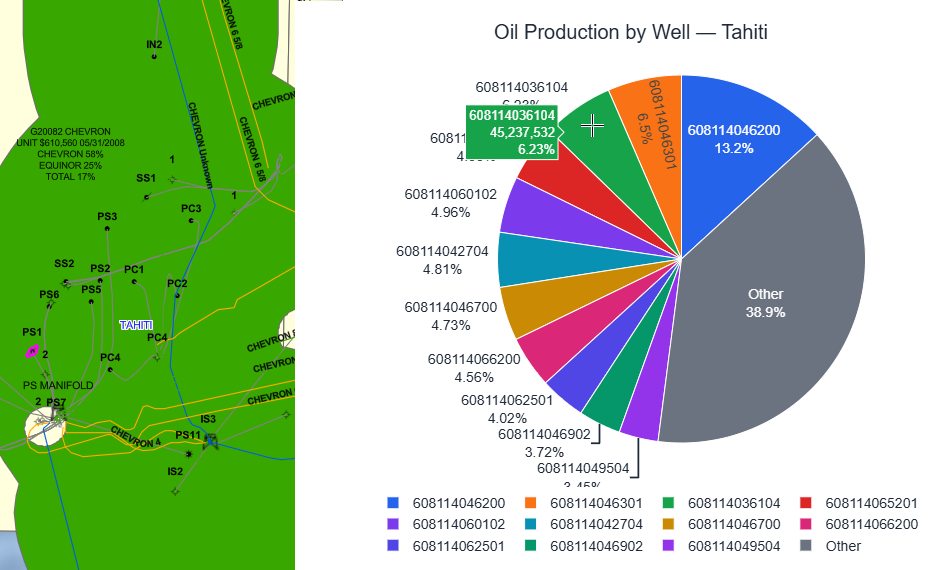The height and width of the screenshot is (570, 942).
Task: Click the EQUINOR 25% ownership text
Action: click(70, 165)
